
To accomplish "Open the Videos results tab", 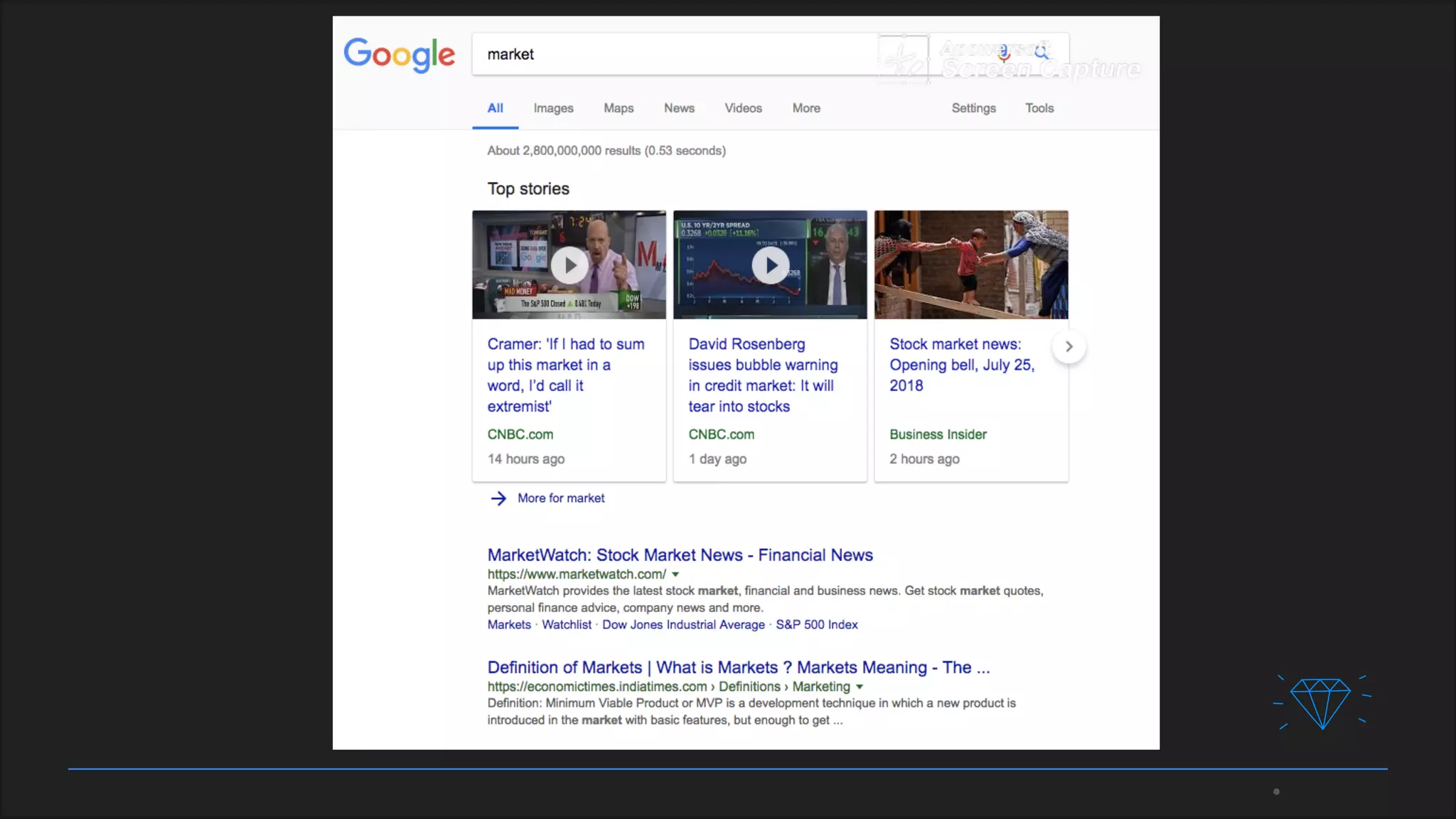I will click(743, 108).
